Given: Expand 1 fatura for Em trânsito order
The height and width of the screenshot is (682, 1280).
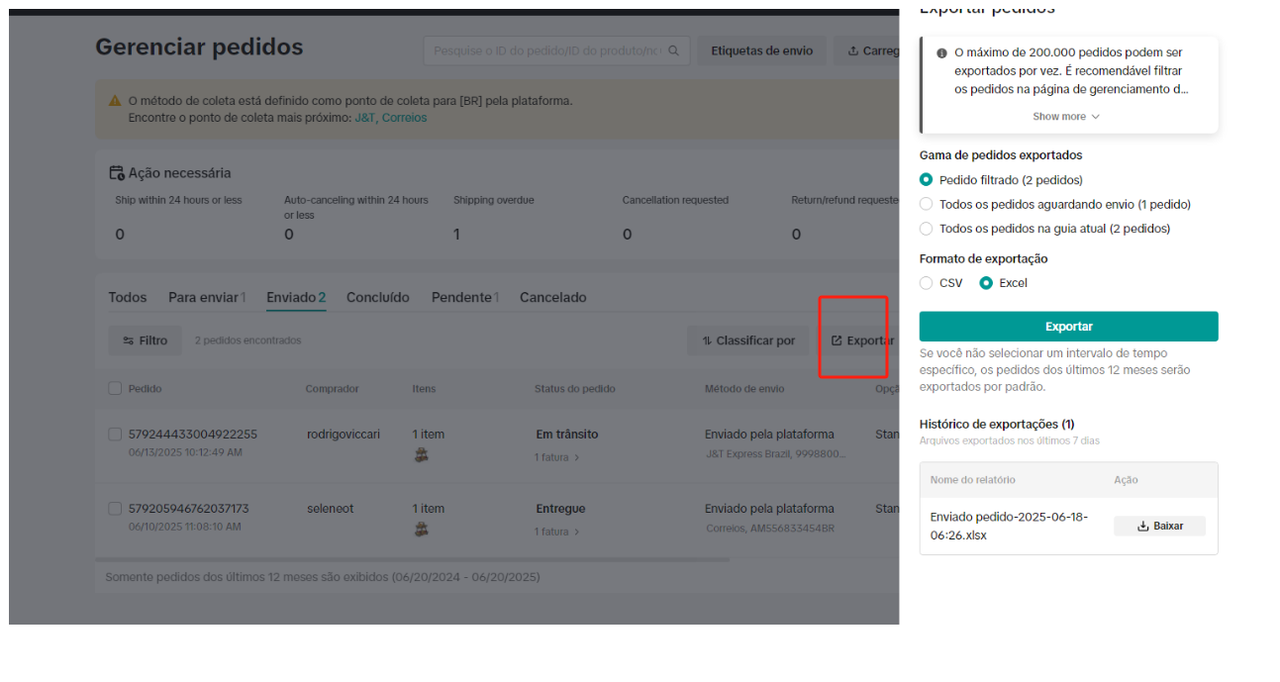Looking at the screenshot, I should click(x=557, y=457).
